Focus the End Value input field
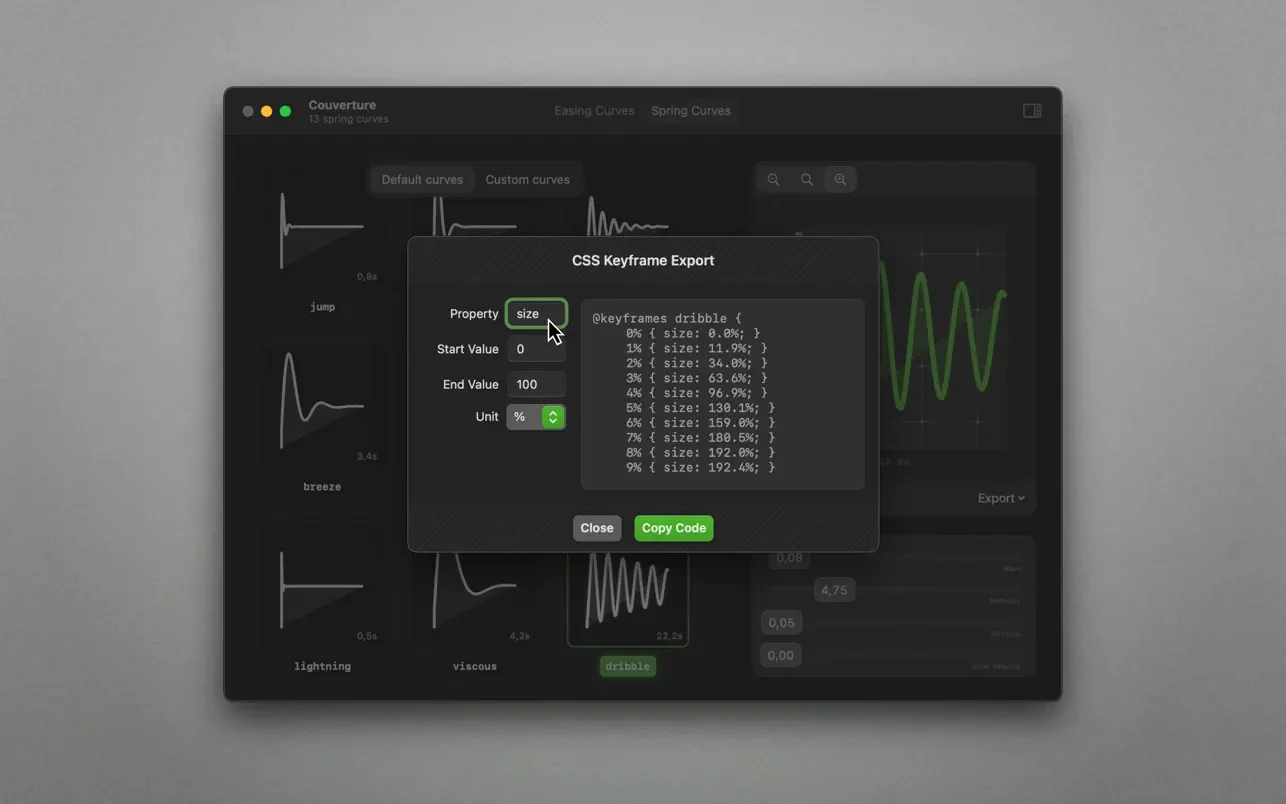Viewport: 1286px width, 804px height. (x=535, y=384)
